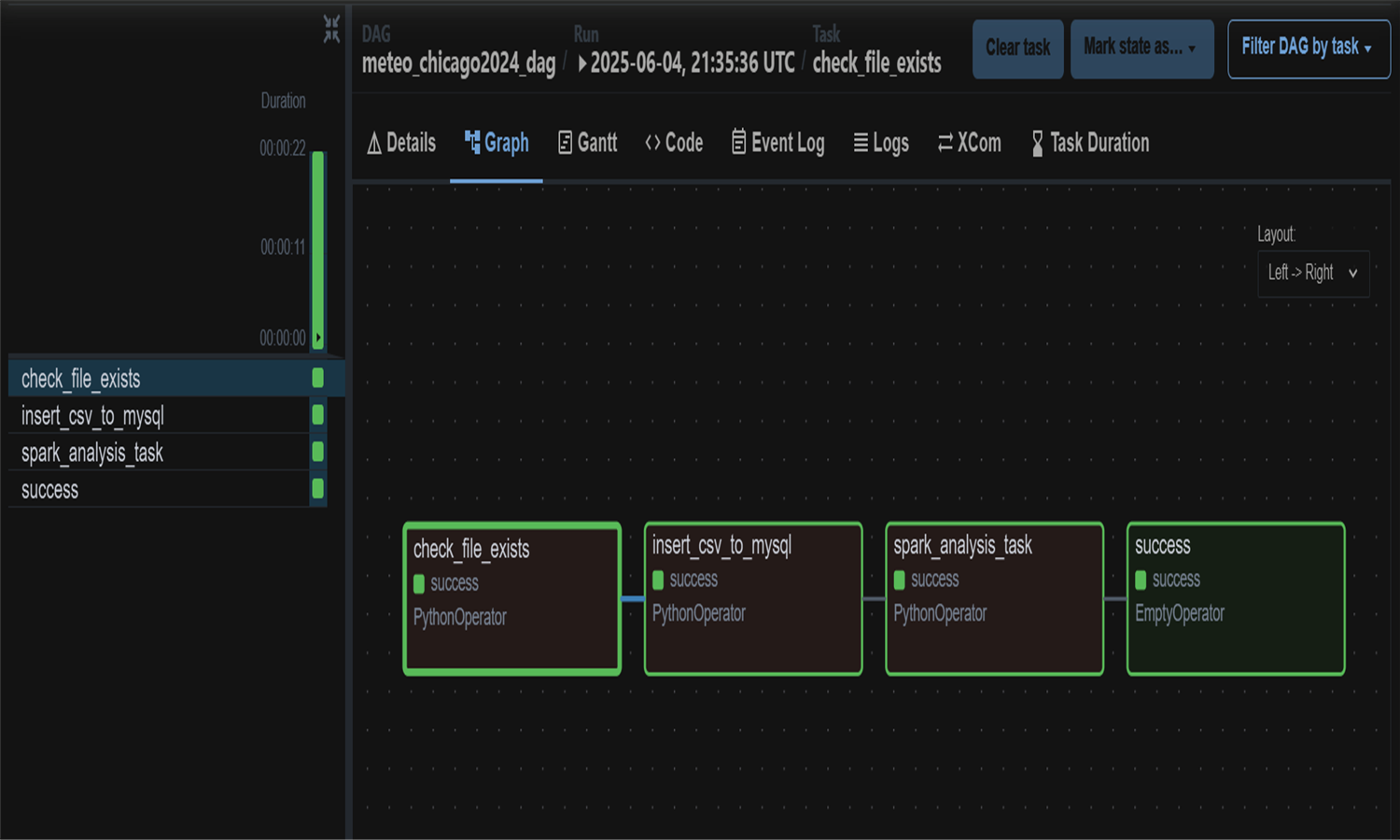Click the meteo_chicago2024_dag breadcrumb link

coord(458,63)
